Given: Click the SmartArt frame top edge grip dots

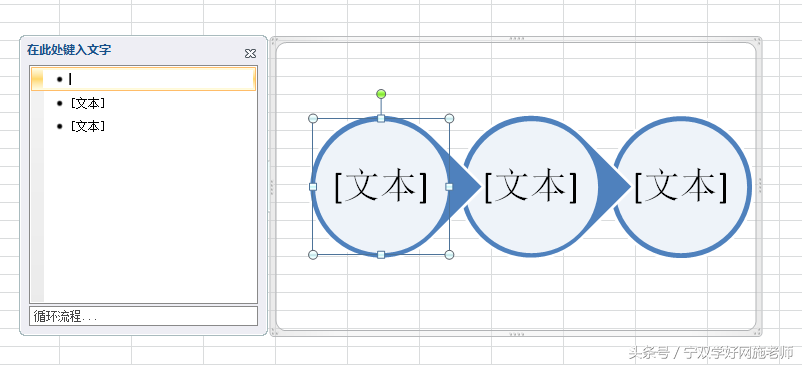Looking at the screenshot, I should 517,38.
